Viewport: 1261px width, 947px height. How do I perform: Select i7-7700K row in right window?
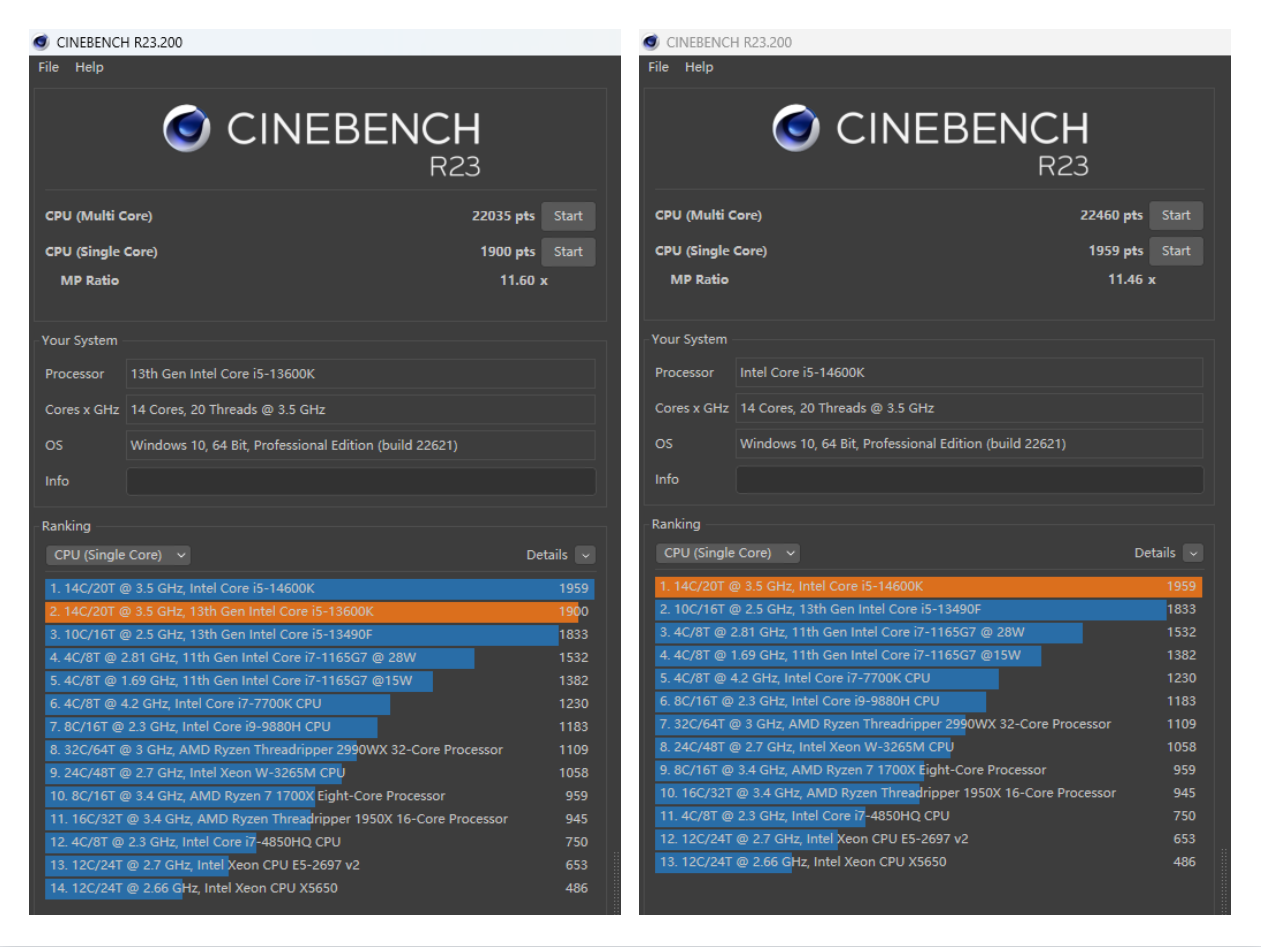click(929, 679)
